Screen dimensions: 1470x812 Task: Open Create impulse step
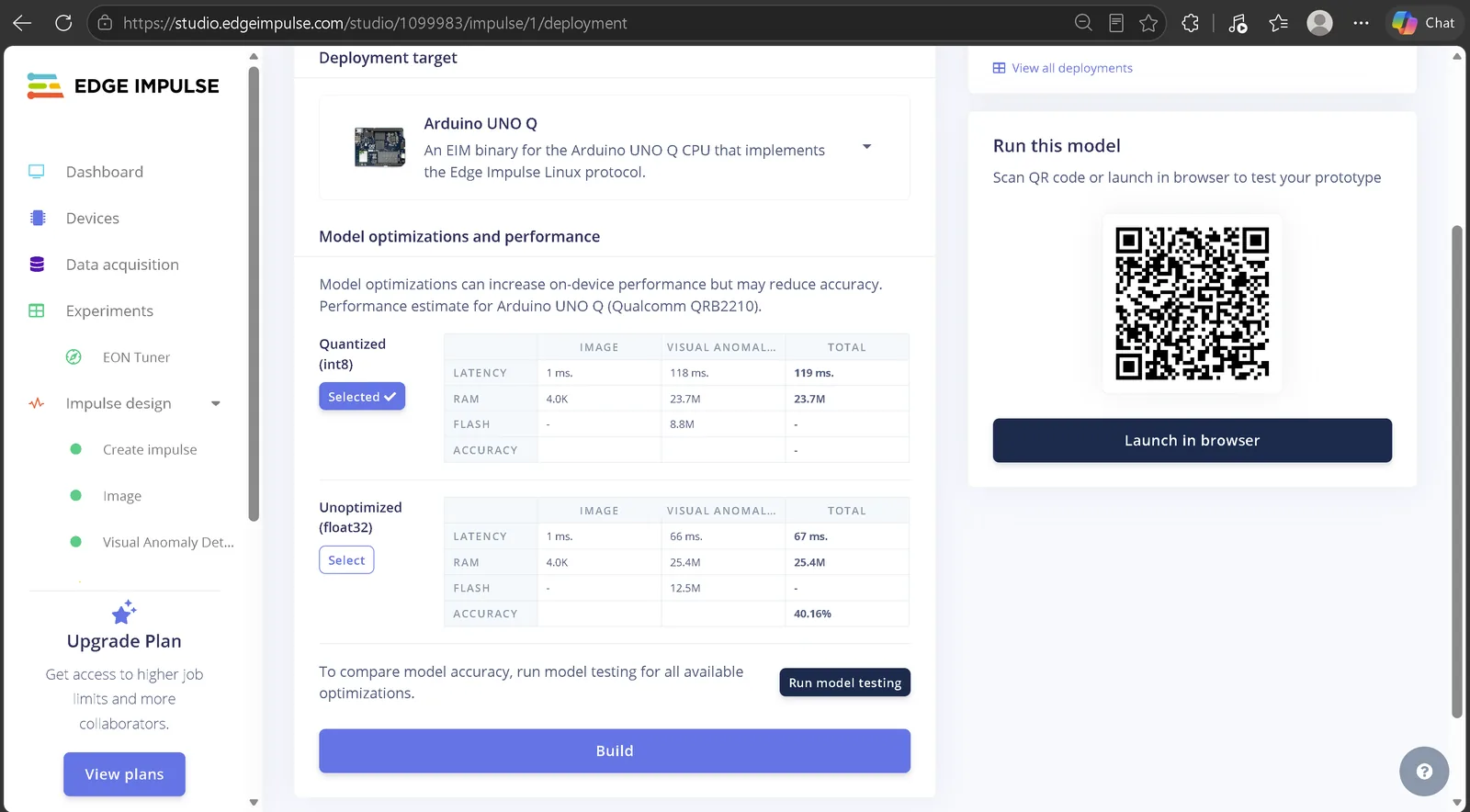click(150, 449)
